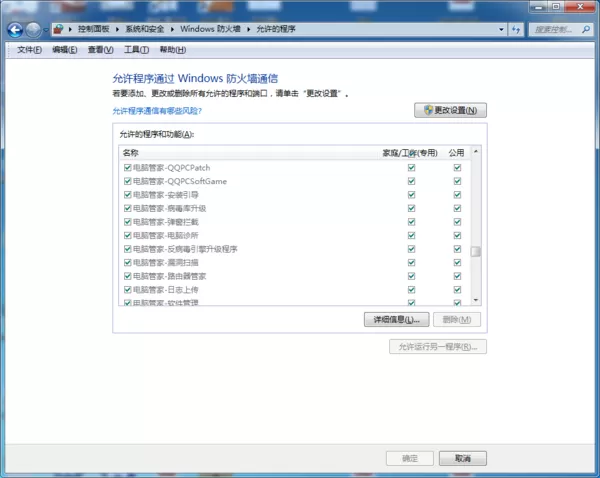The height and width of the screenshot is (478, 600).
Task: Minimize the firewall window
Action: 539,7
